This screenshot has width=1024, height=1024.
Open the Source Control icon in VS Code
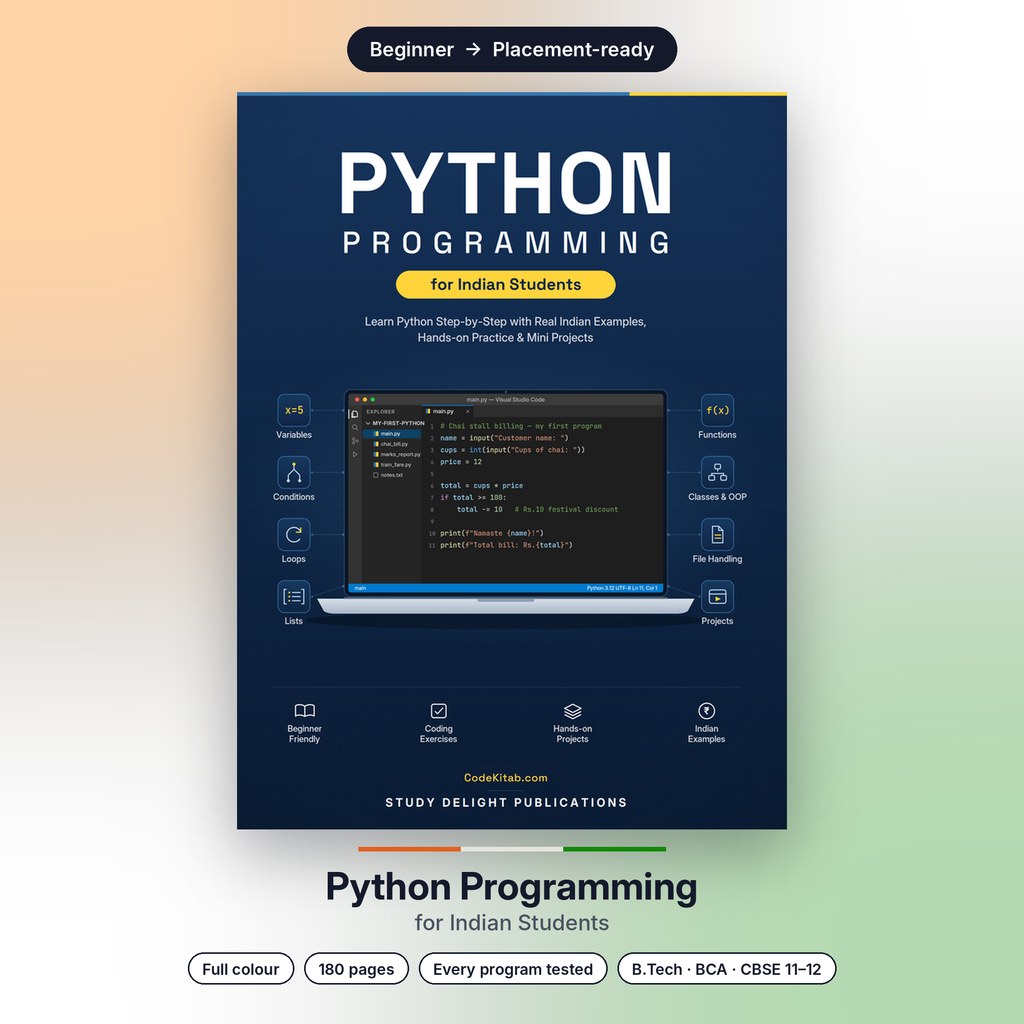click(x=355, y=441)
